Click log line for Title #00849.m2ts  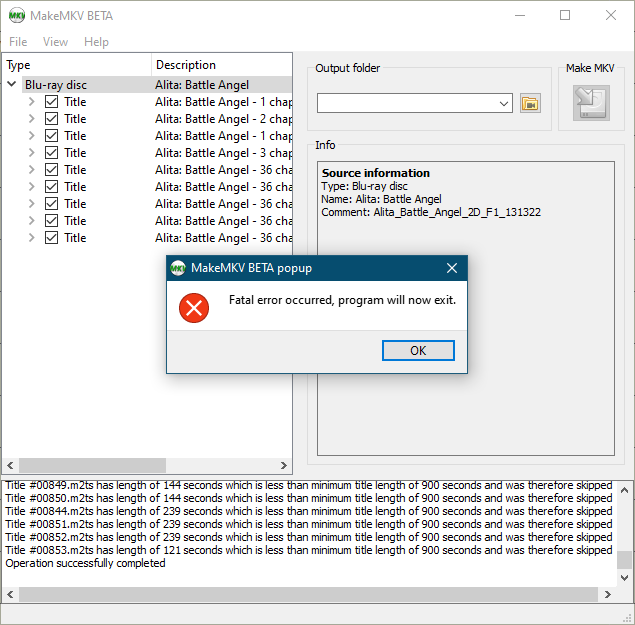(x=309, y=485)
